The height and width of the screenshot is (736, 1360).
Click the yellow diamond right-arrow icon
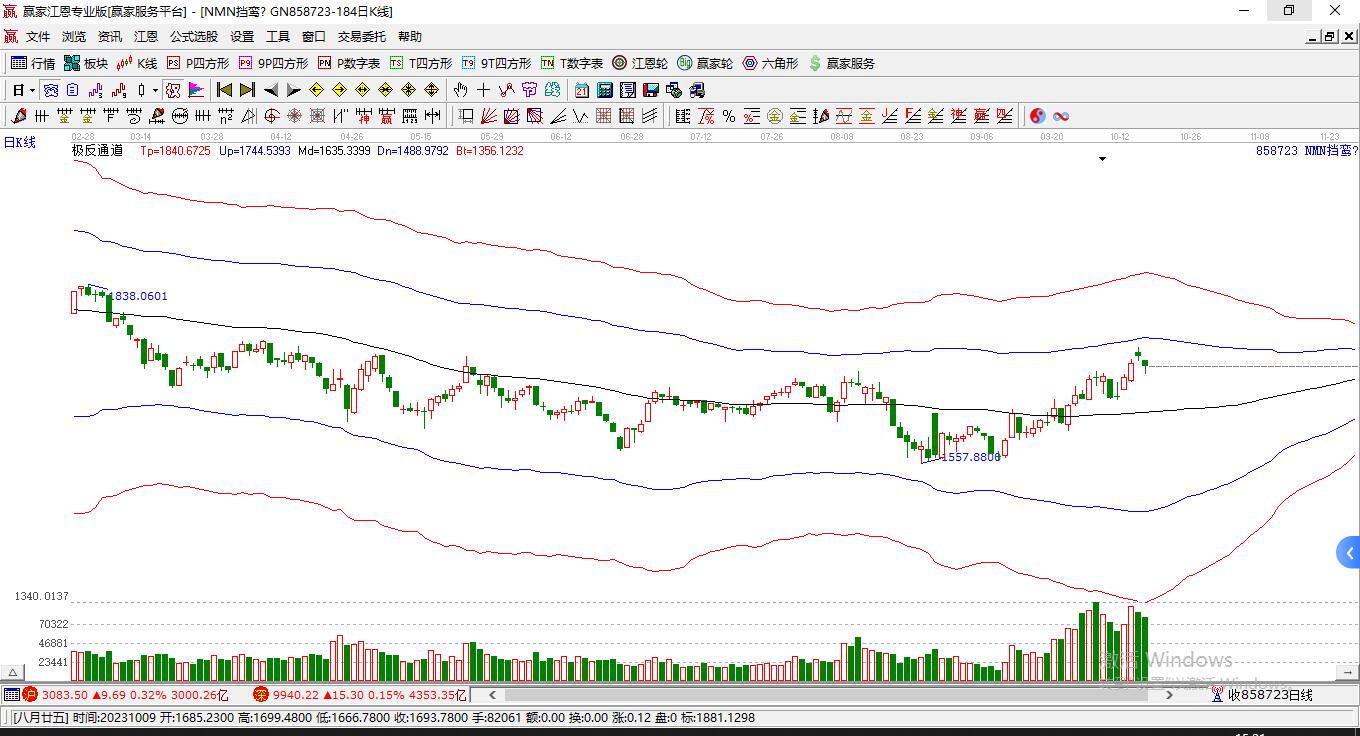[339, 90]
